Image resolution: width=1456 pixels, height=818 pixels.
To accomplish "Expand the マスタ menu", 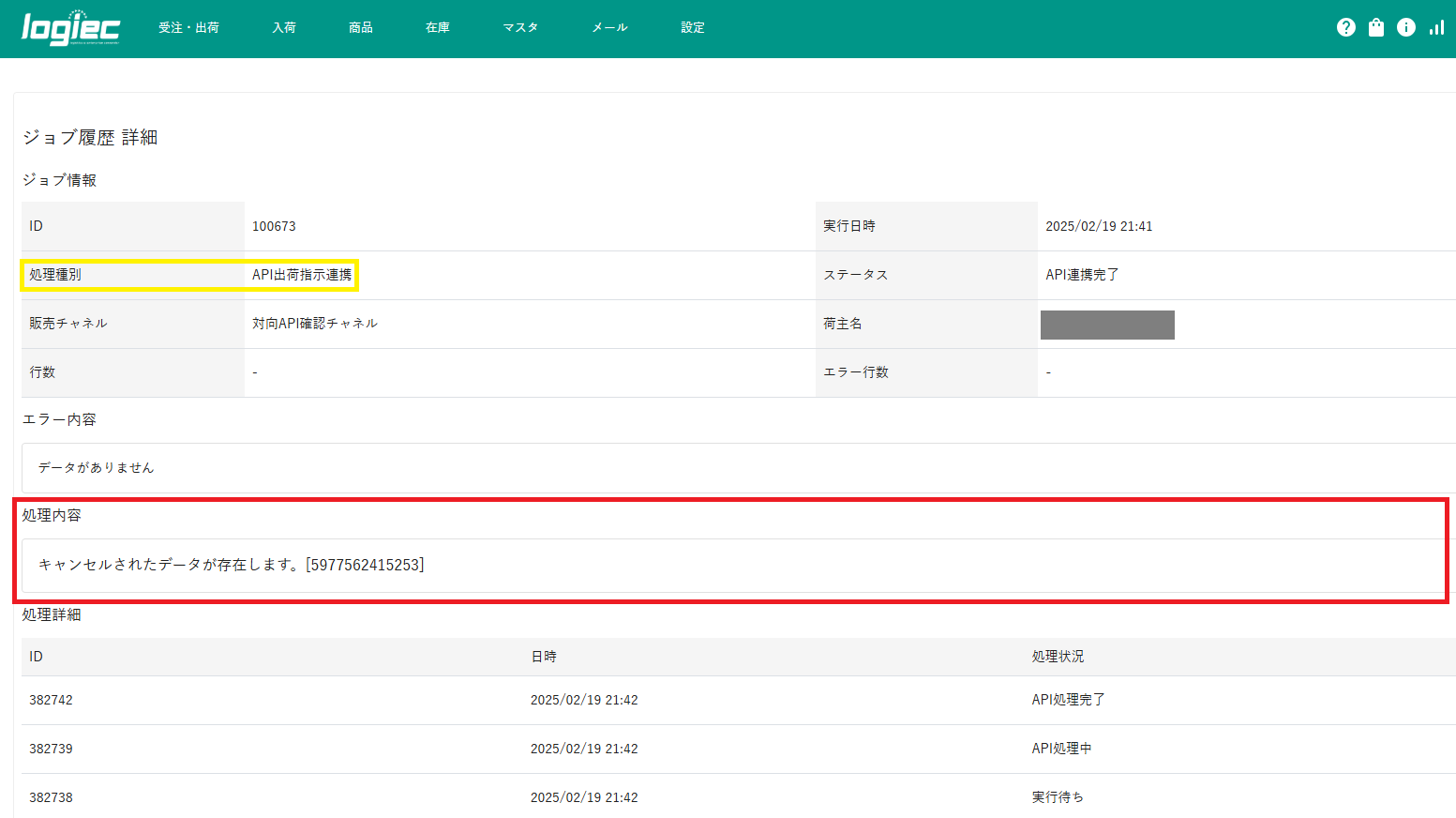I will (519, 28).
